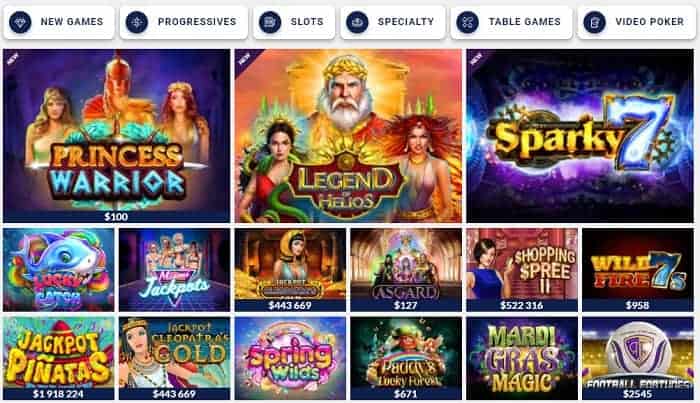Open the Progressives category label
The image size is (700, 403).
click(197, 22)
